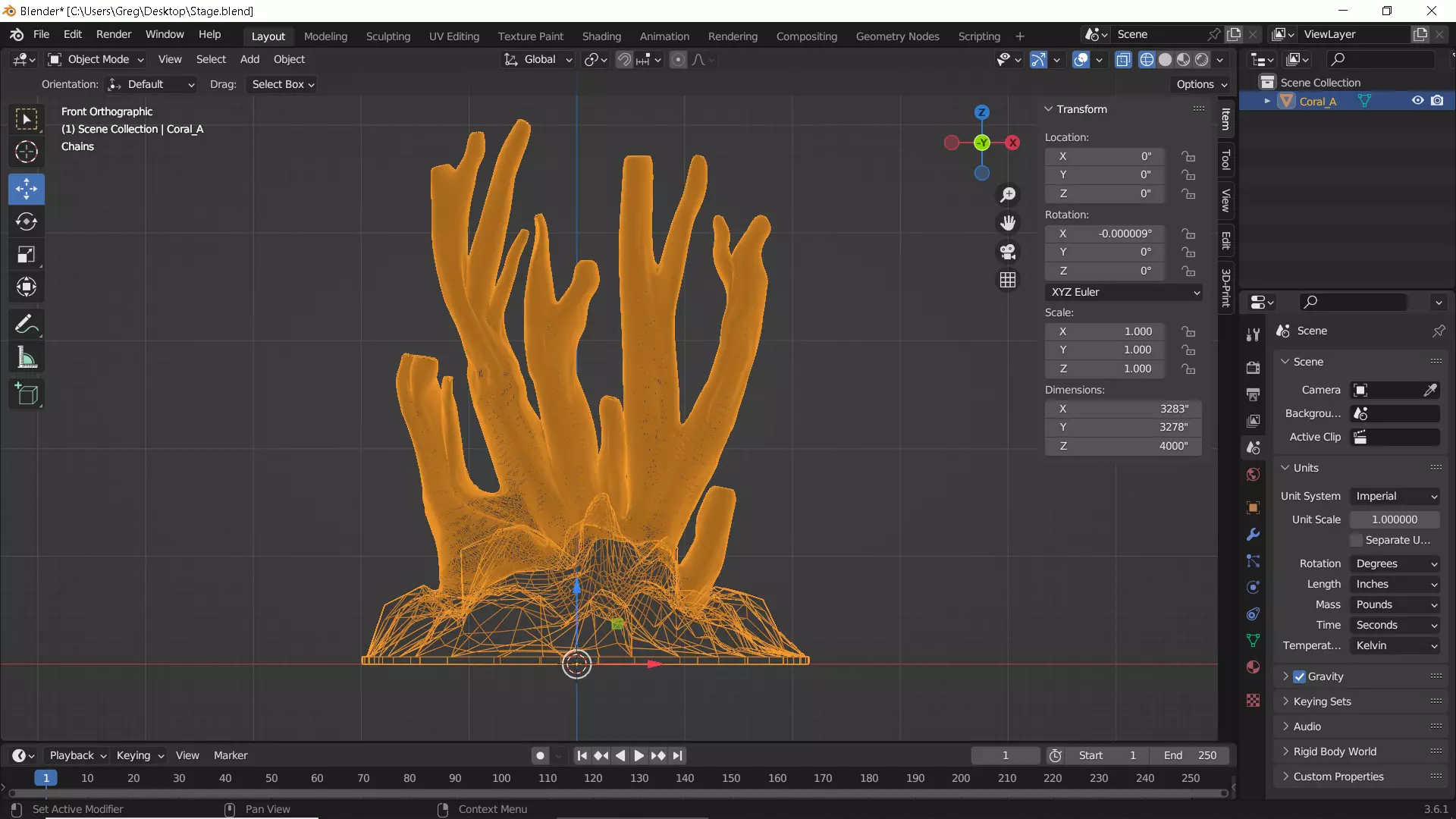Open the viewport Add menu
This screenshot has height=819, width=1456.
249,59
